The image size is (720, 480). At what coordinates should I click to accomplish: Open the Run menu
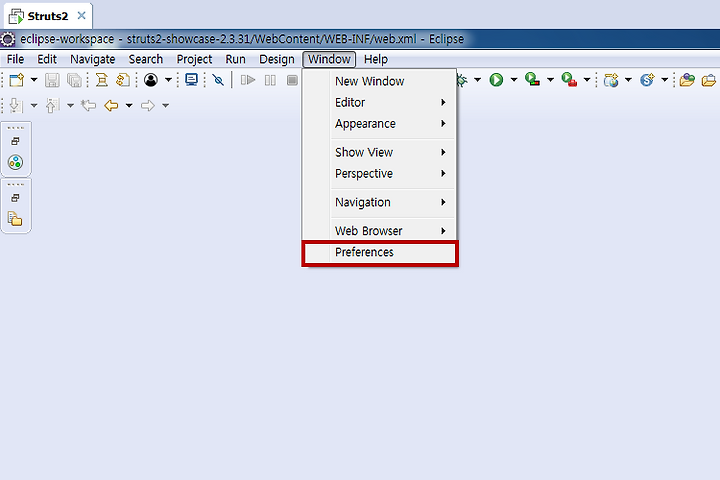(x=235, y=59)
